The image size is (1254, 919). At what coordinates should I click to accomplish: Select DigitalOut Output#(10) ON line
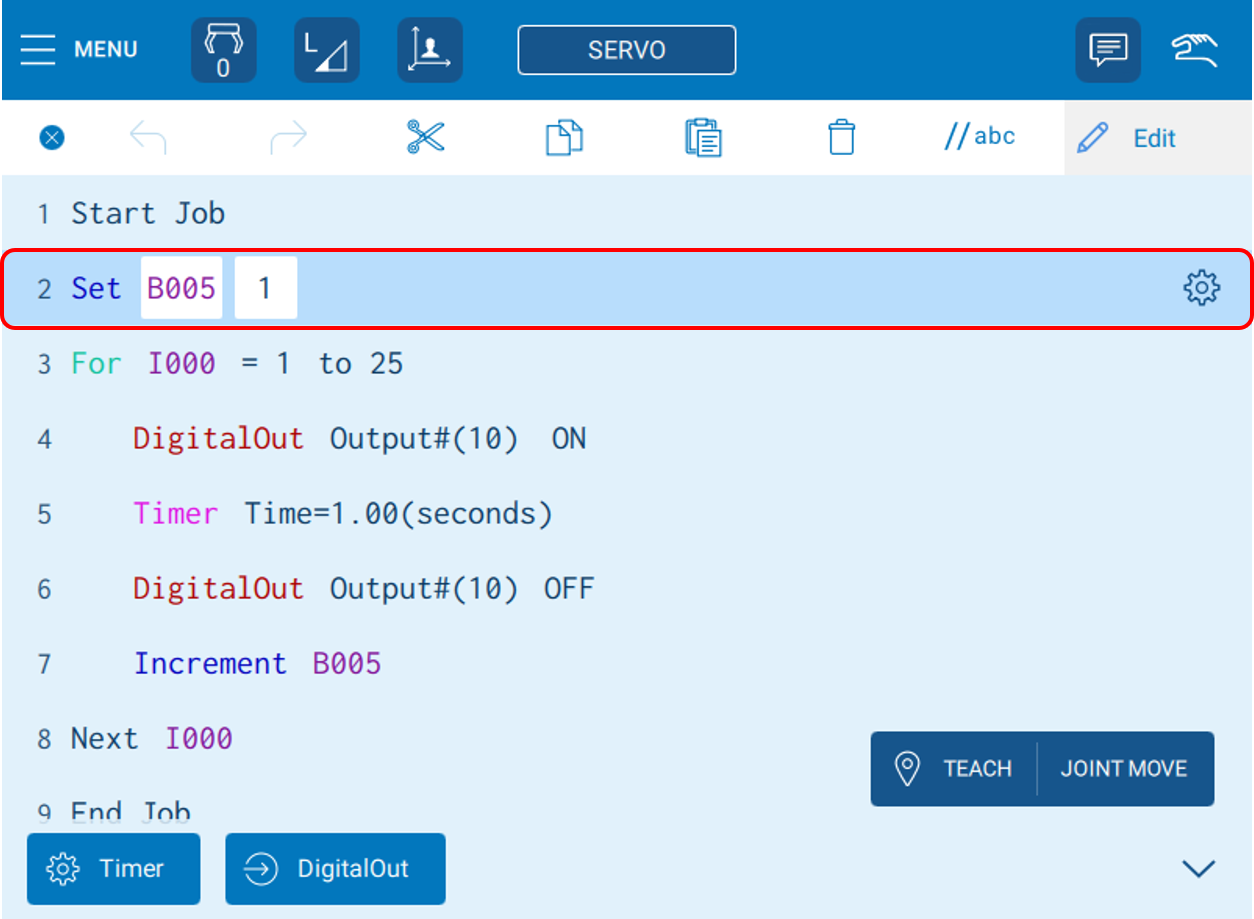click(627, 438)
